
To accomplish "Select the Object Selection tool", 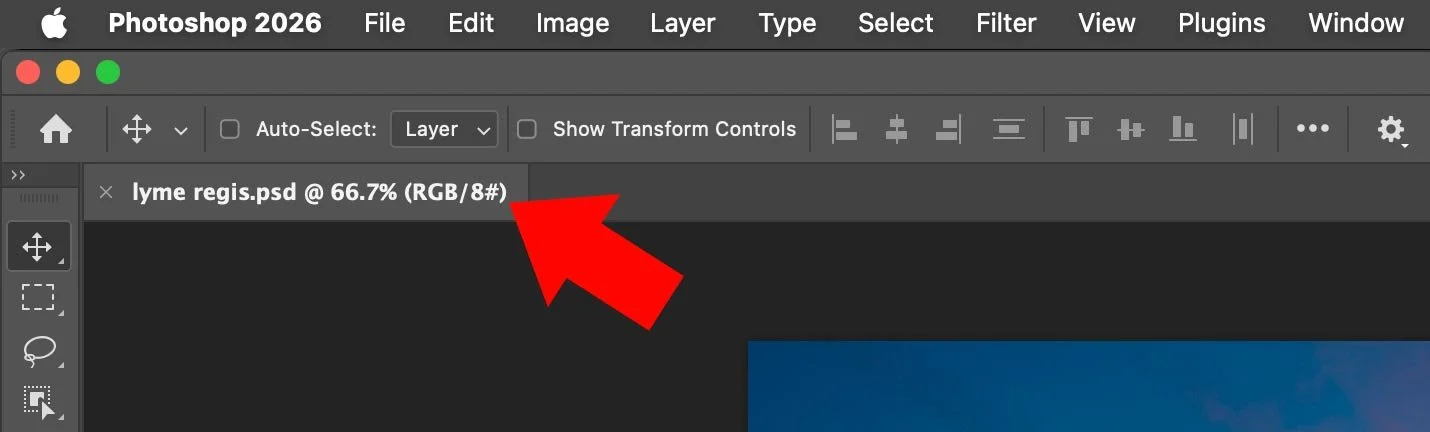I will tap(38, 401).
